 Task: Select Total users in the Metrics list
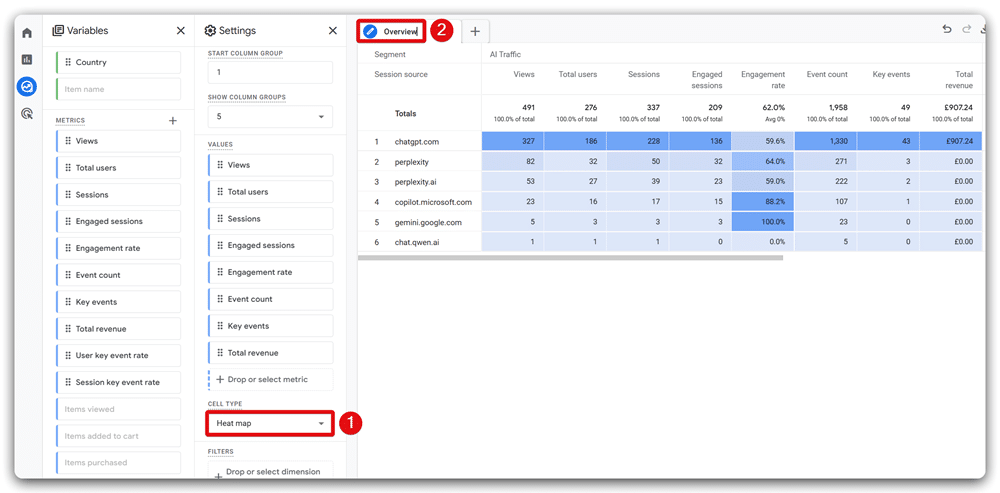[119, 168]
